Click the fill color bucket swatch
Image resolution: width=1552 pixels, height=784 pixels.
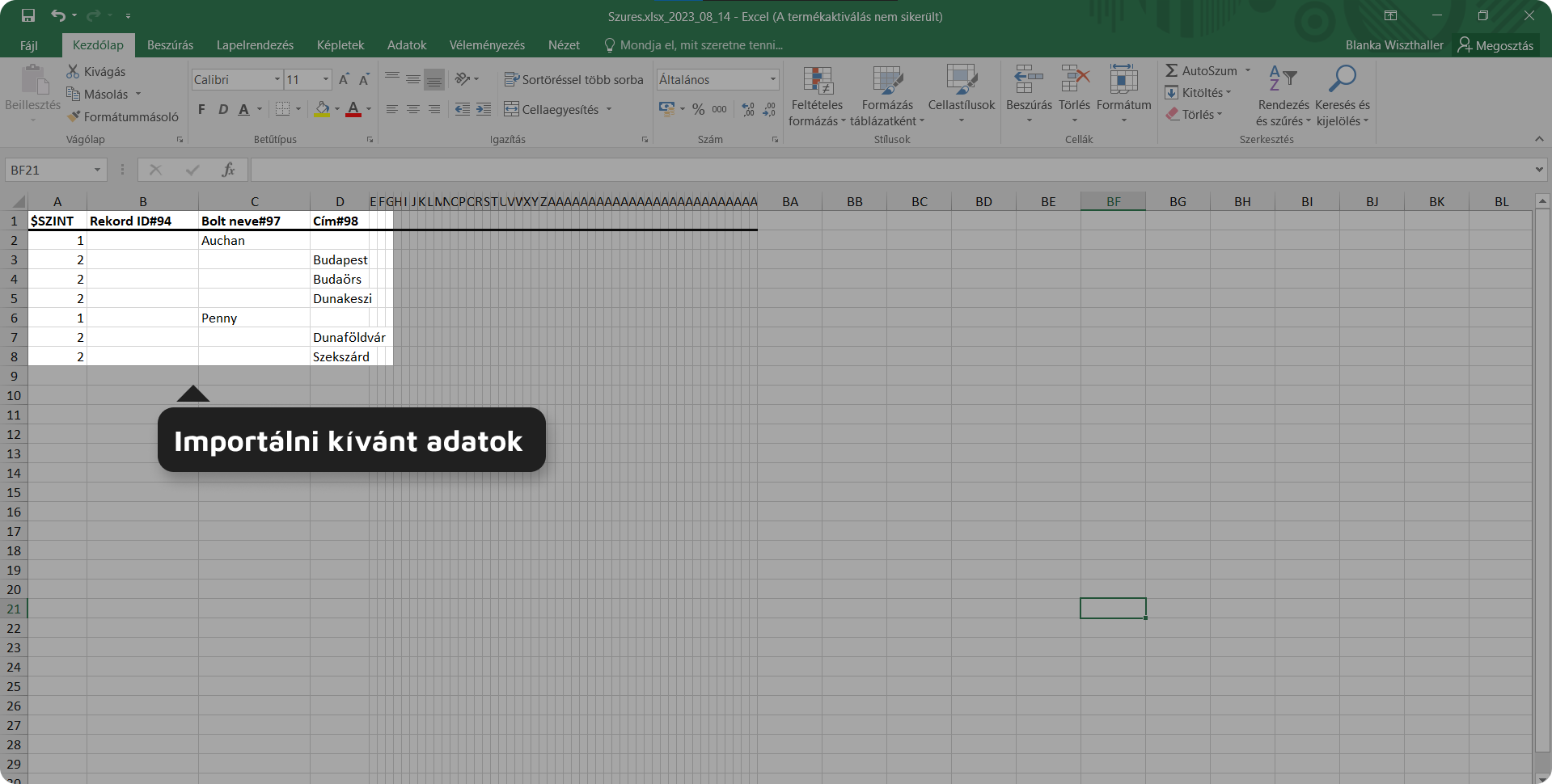coord(322,109)
